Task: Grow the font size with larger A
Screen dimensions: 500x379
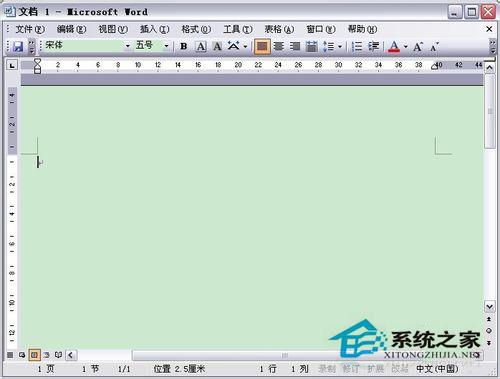Action: tap(418, 47)
